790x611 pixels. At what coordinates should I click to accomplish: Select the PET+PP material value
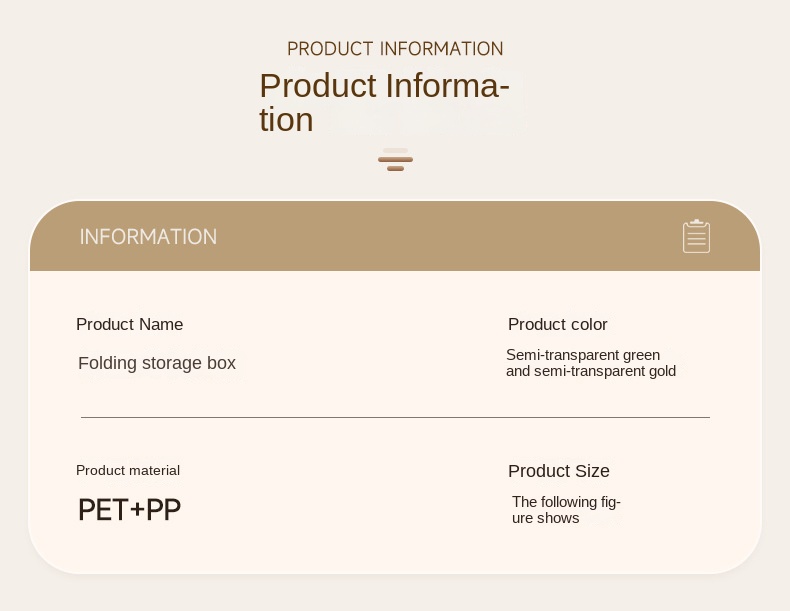[129, 509]
